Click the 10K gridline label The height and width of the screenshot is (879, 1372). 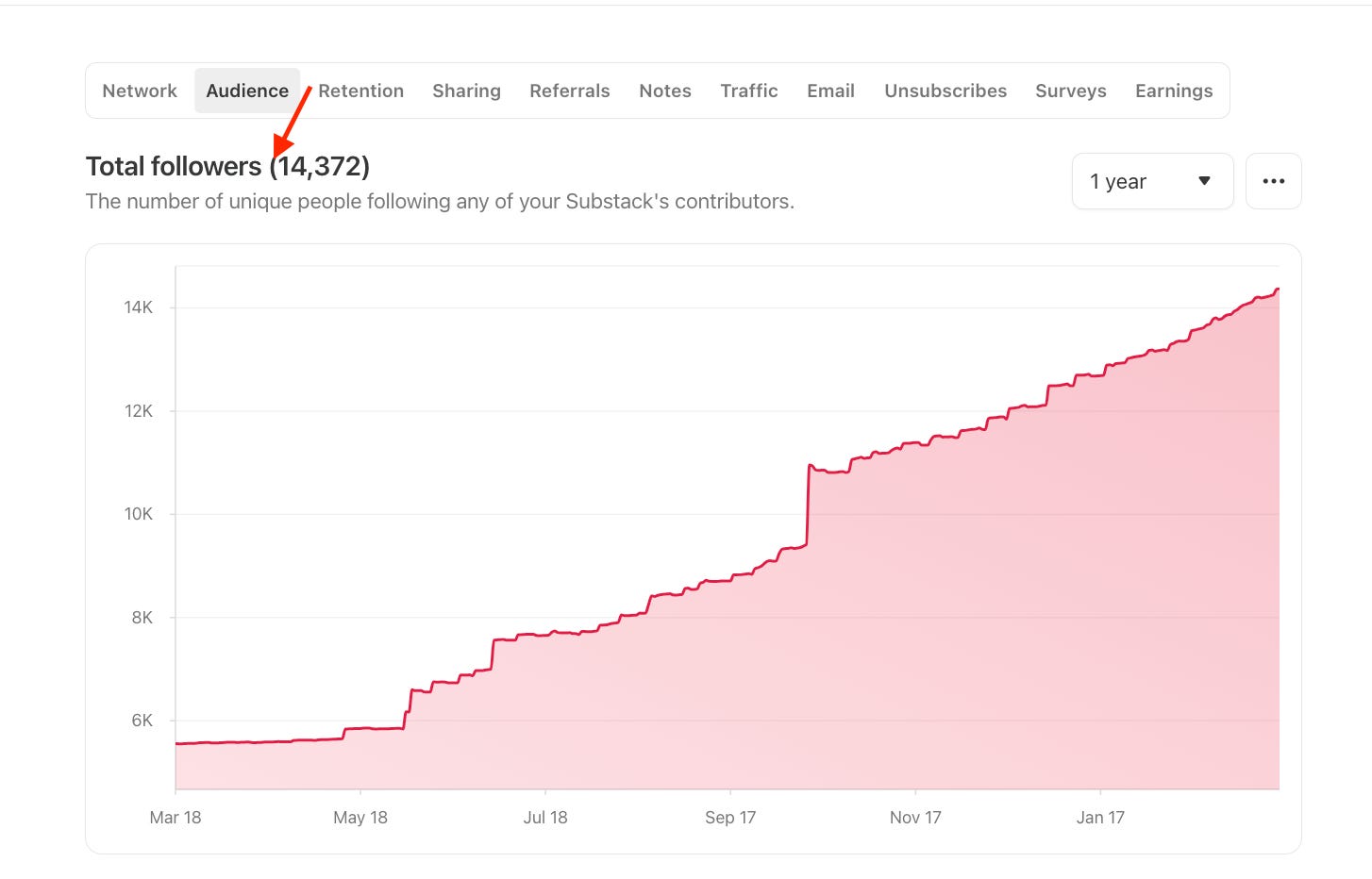pyautogui.click(x=139, y=514)
